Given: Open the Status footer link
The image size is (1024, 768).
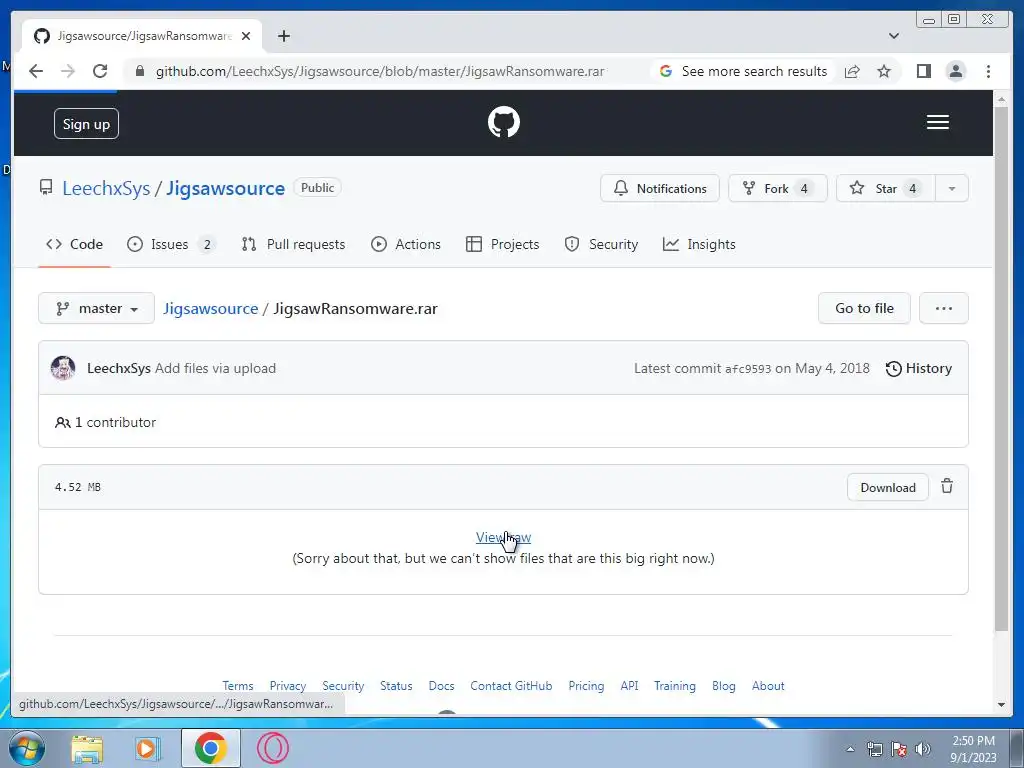Looking at the screenshot, I should click(x=396, y=686).
